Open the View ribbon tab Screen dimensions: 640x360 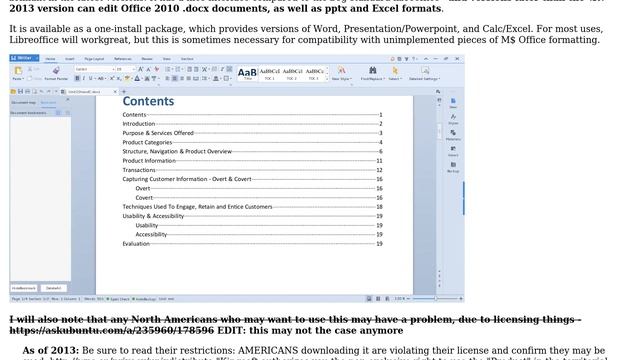(x=167, y=59)
